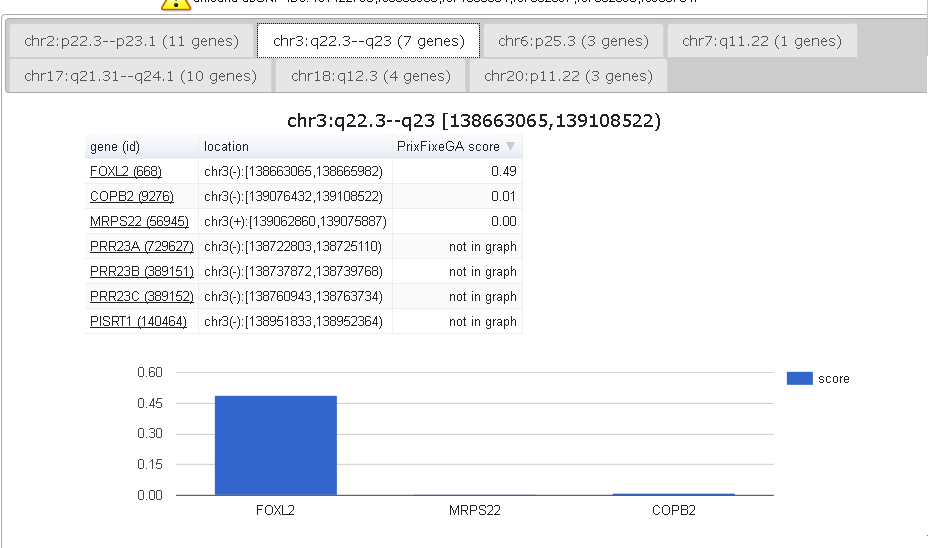Open the chr2:p22.3--p23.1 (11 genes) tab
Screen dimensions: 928x548
[131, 41]
